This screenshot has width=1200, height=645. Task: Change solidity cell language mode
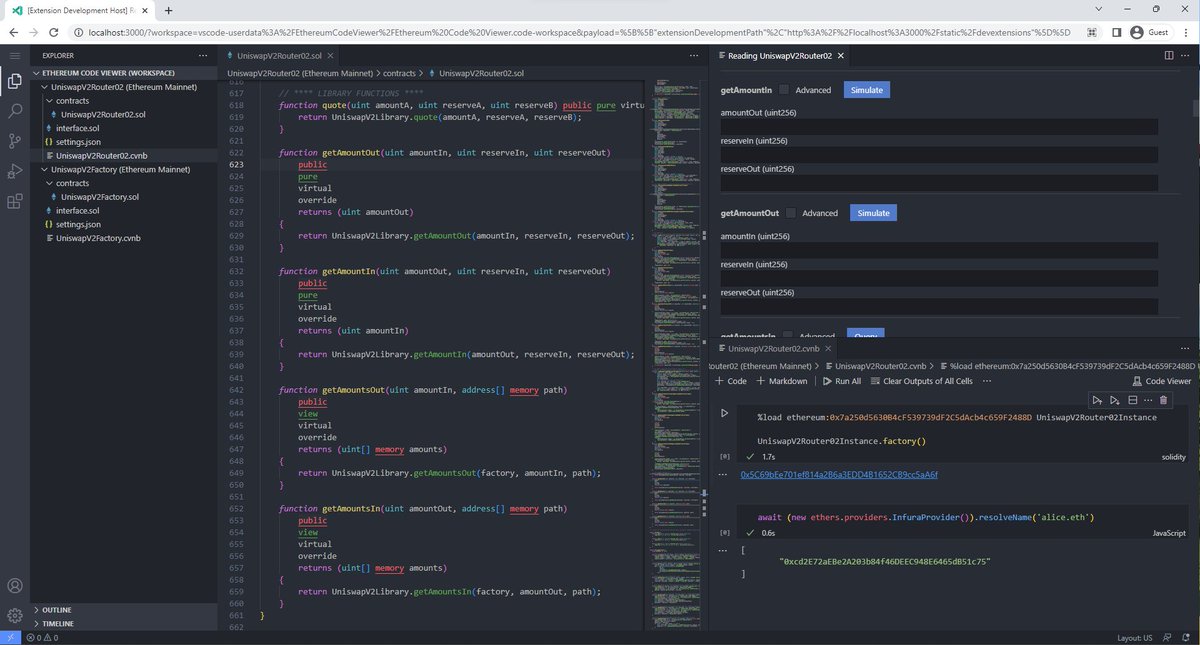pos(1173,456)
